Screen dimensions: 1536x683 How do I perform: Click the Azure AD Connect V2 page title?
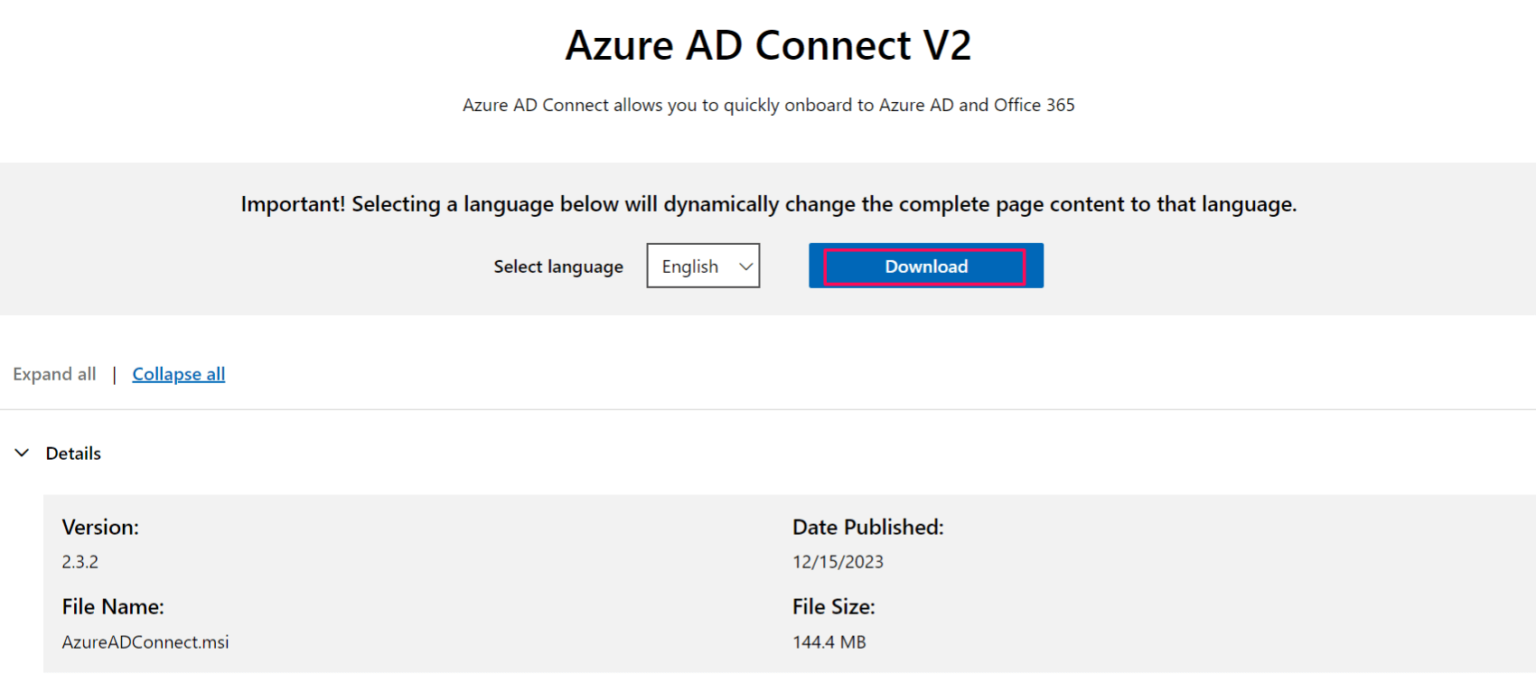[x=768, y=44]
